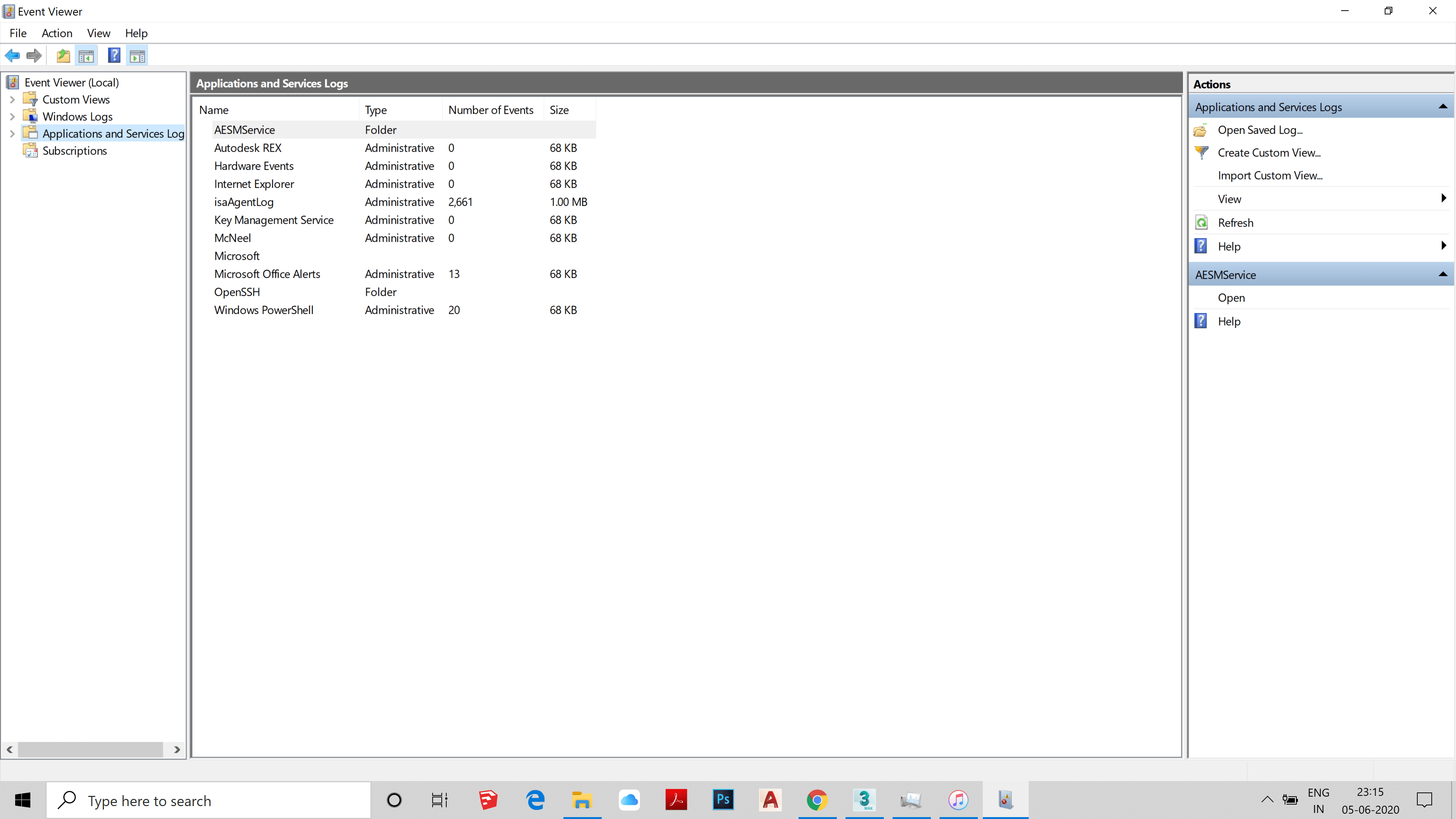Toggle Show/Hide Console Tree toolbar icon
Image resolution: width=1456 pixels, height=819 pixels.
click(x=86, y=55)
